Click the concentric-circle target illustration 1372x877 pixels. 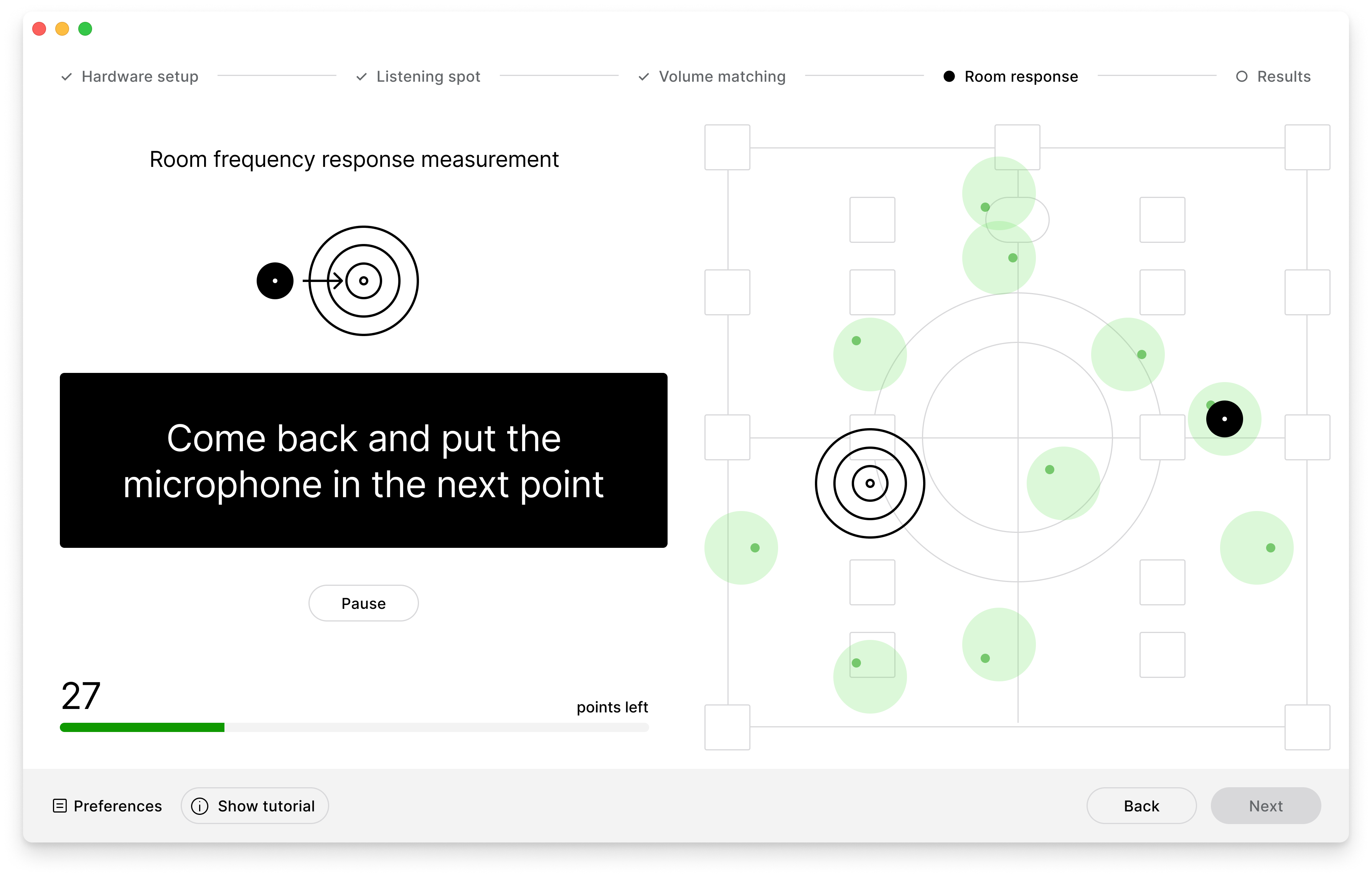363,280
